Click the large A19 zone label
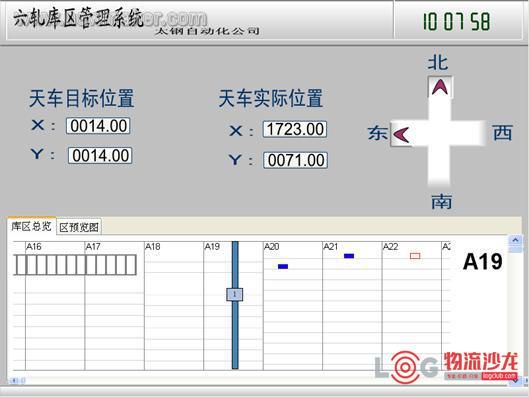 [x=482, y=261]
